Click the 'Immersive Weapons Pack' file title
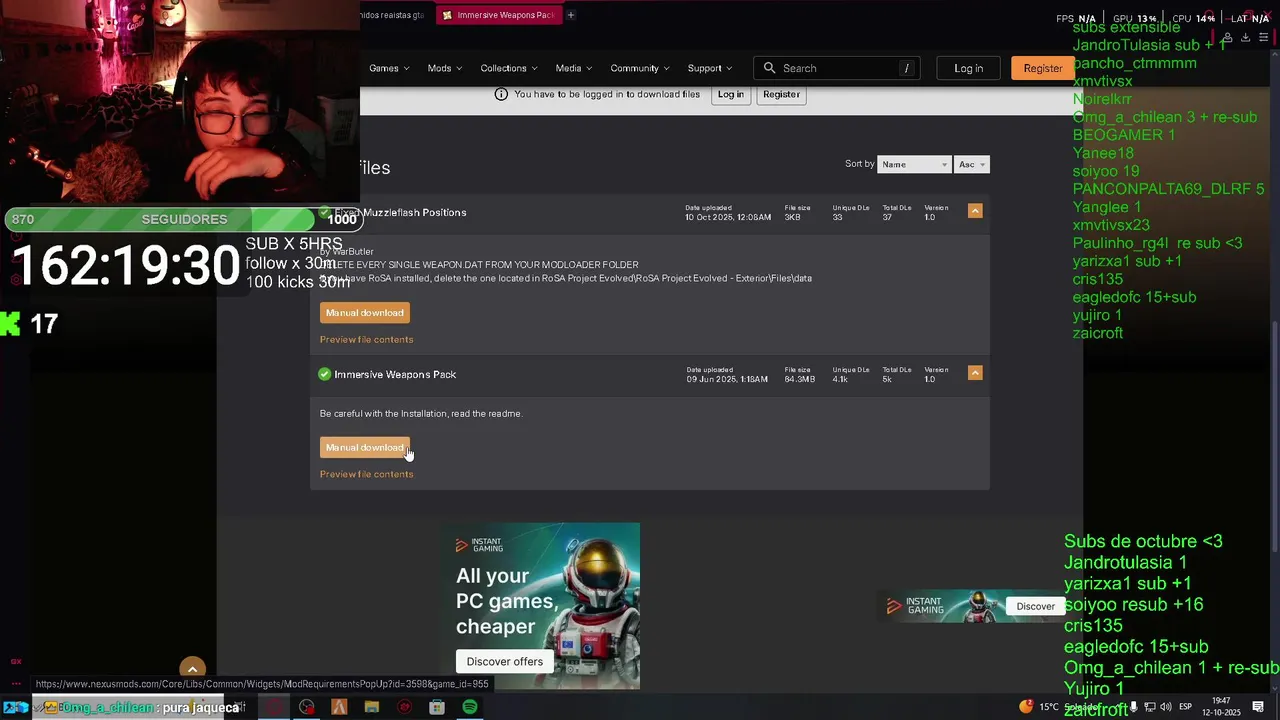1280x720 pixels. (395, 374)
